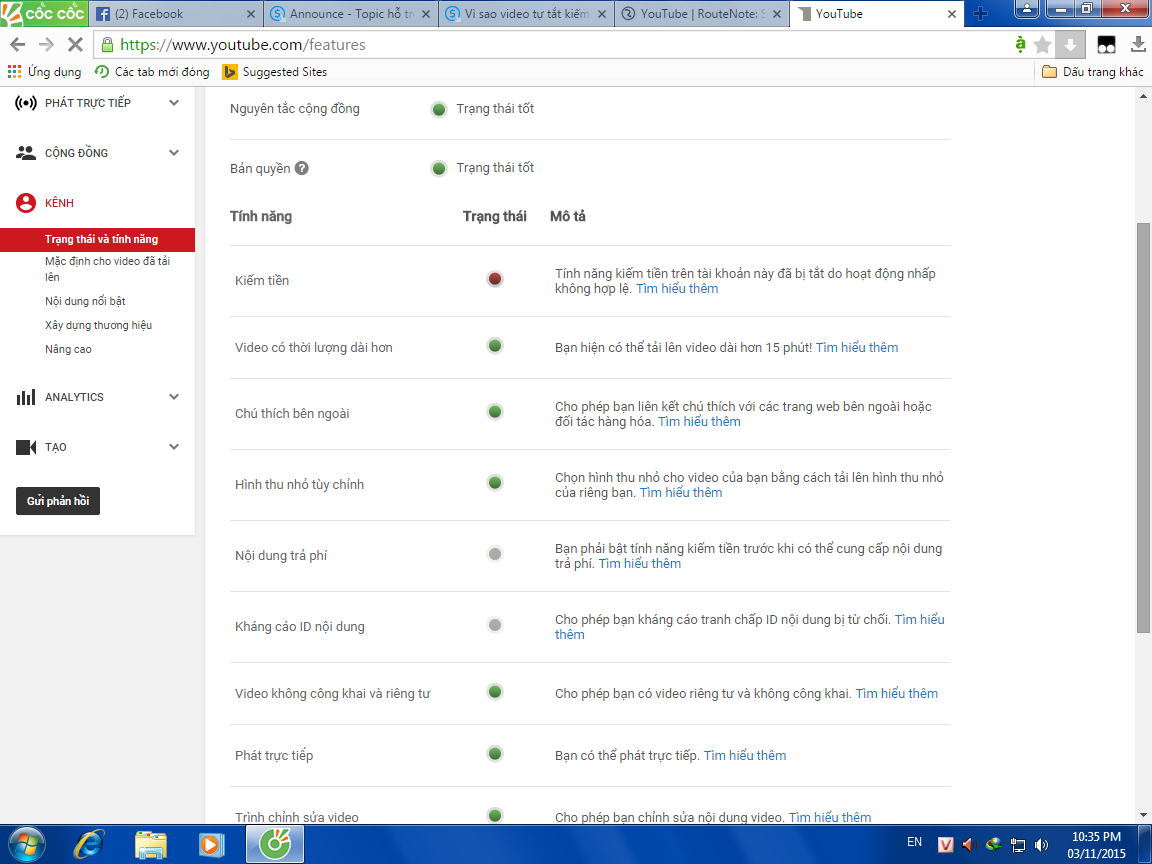The height and width of the screenshot is (864, 1152).
Task: Open Suggested Sites bookmark
Action: (x=275, y=72)
